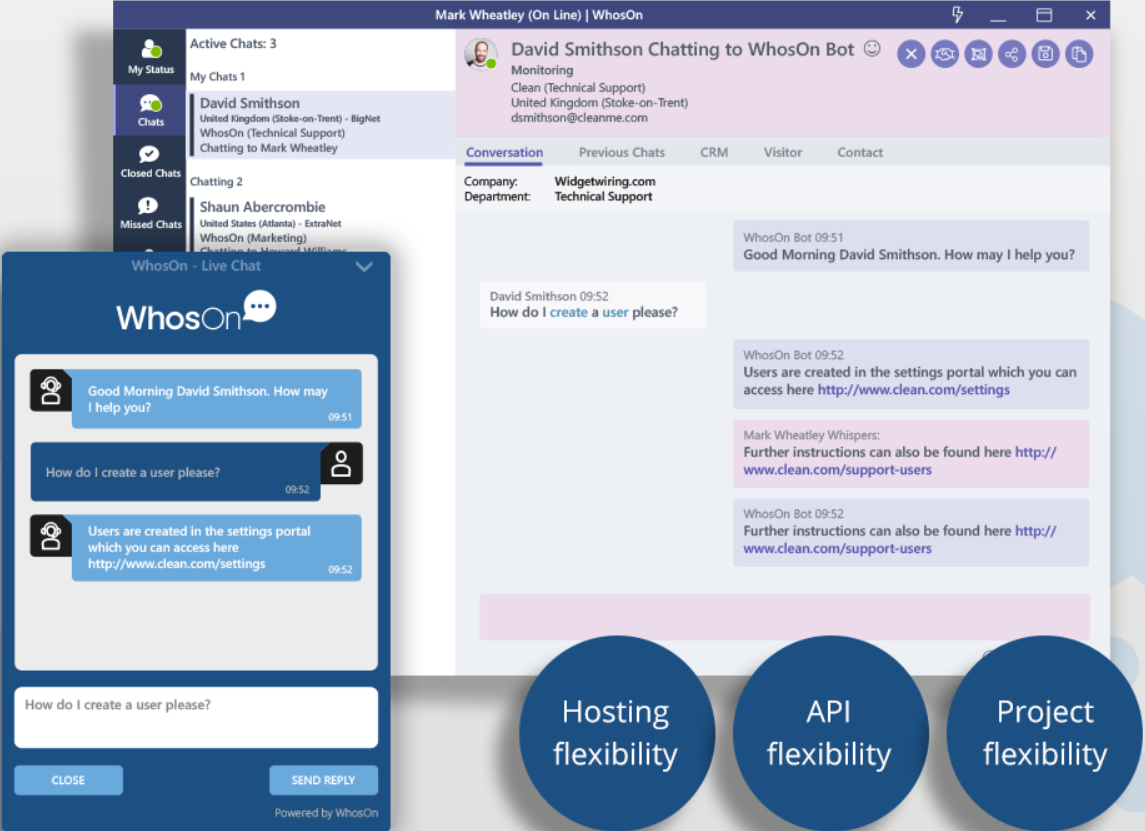
Task: Select the Chats sidebar icon
Action: [150, 109]
